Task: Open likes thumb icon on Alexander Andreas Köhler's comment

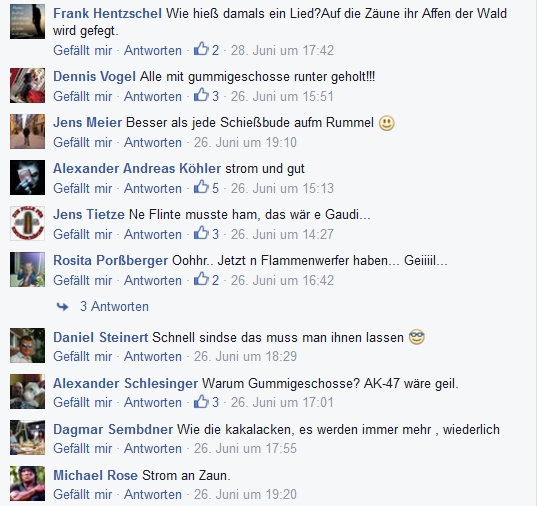Action: point(201,187)
